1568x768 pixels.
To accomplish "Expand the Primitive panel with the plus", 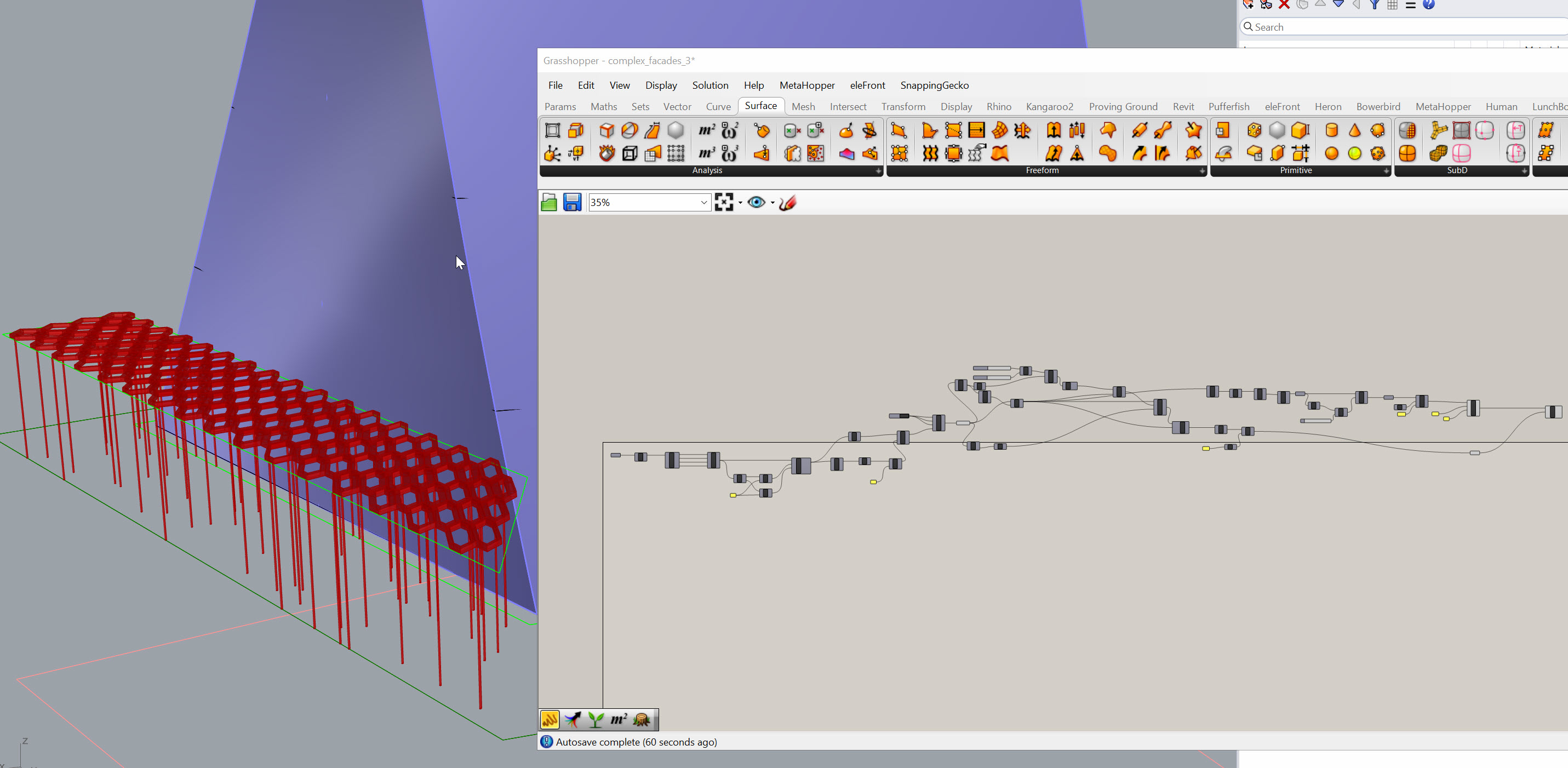I will pos(1386,171).
